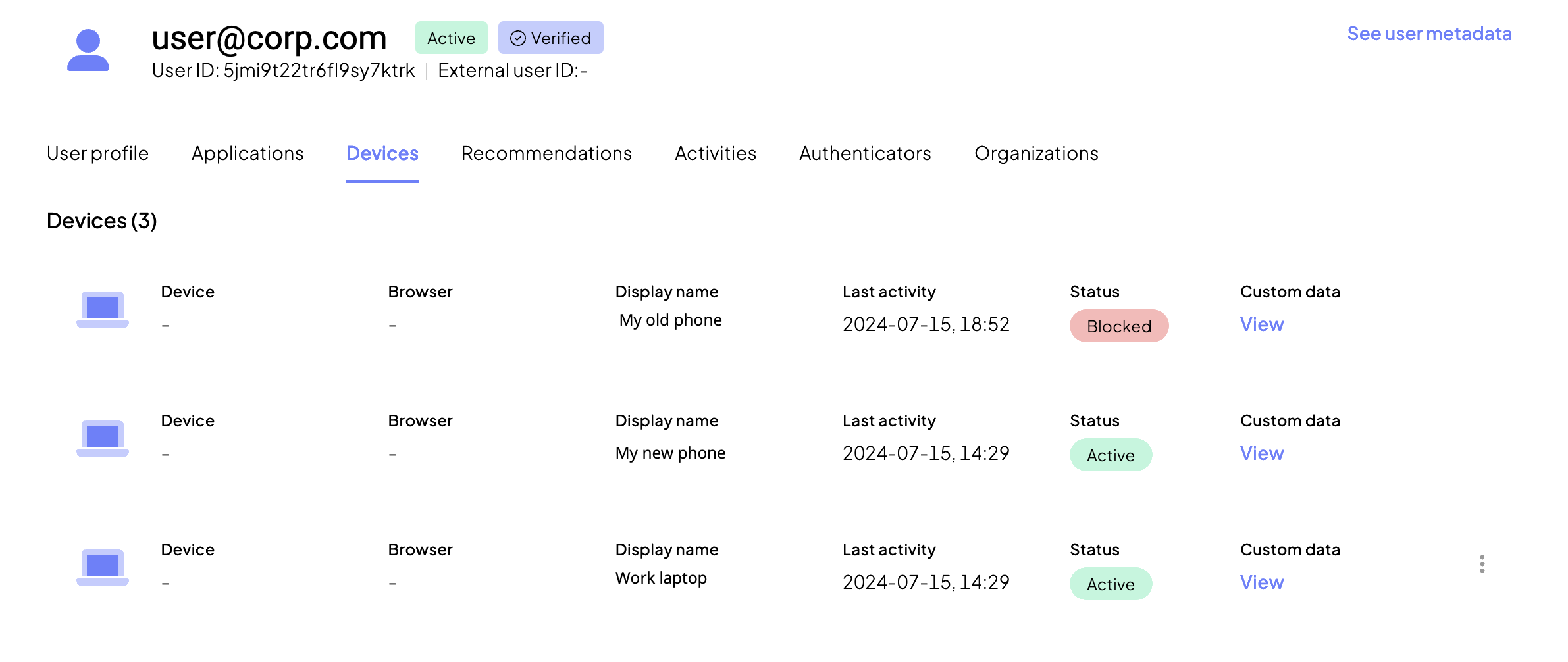Click the laptop icon for My old phone
The width and height of the screenshot is (1568, 662).
103,309
